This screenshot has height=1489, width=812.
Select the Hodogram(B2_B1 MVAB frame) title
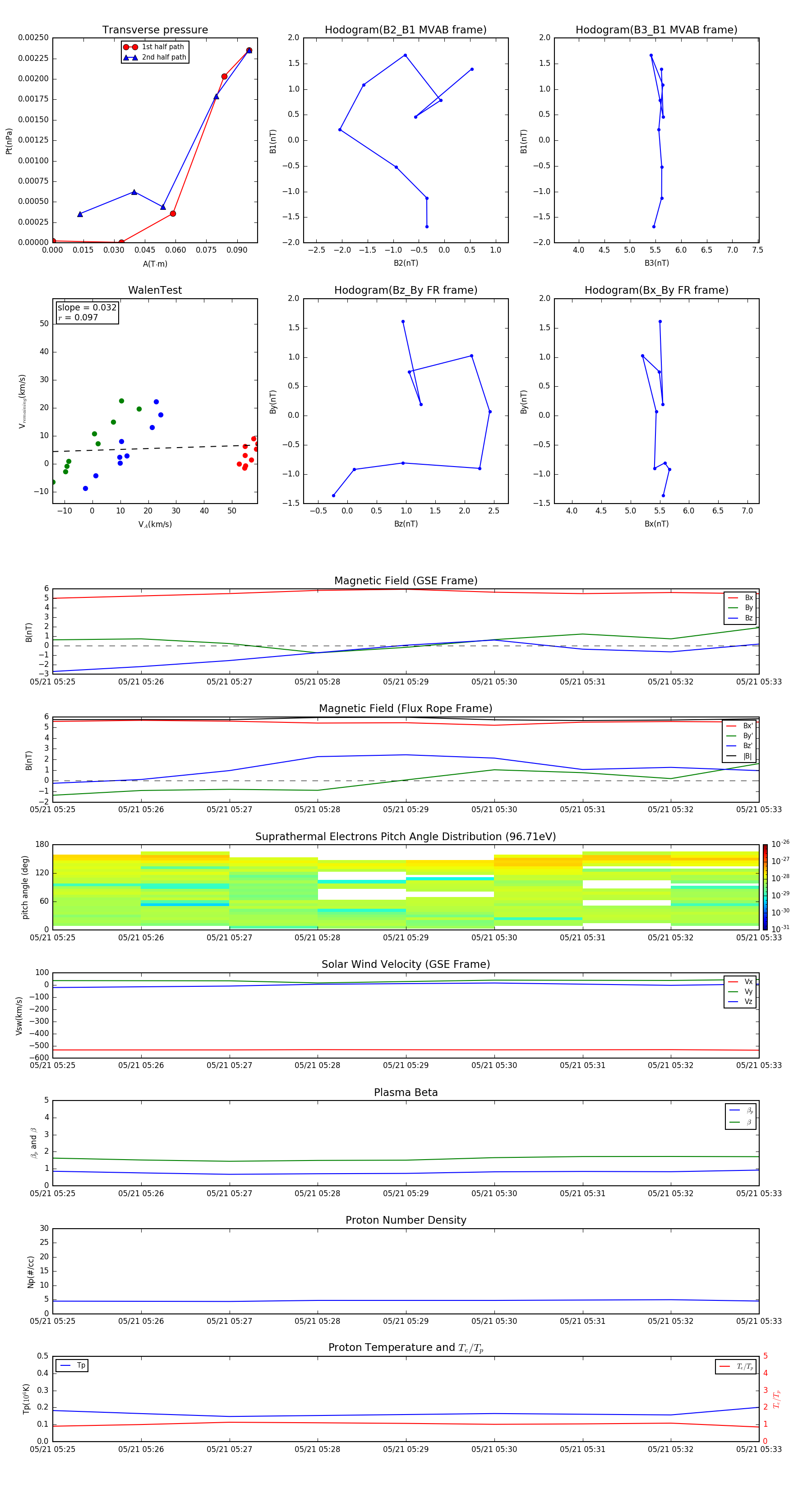coord(405,30)
